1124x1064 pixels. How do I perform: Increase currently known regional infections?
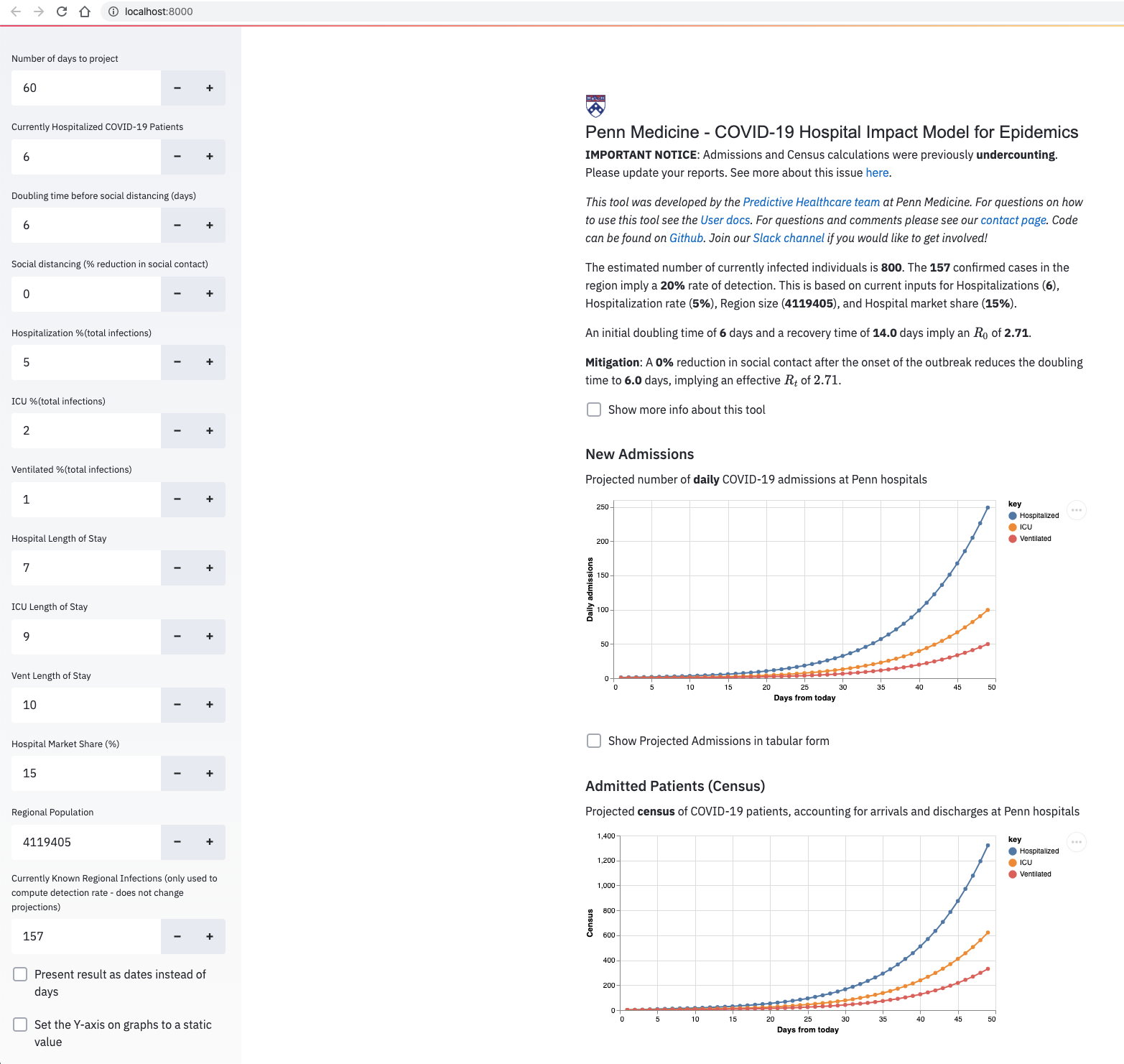click(x=210, y=936)
